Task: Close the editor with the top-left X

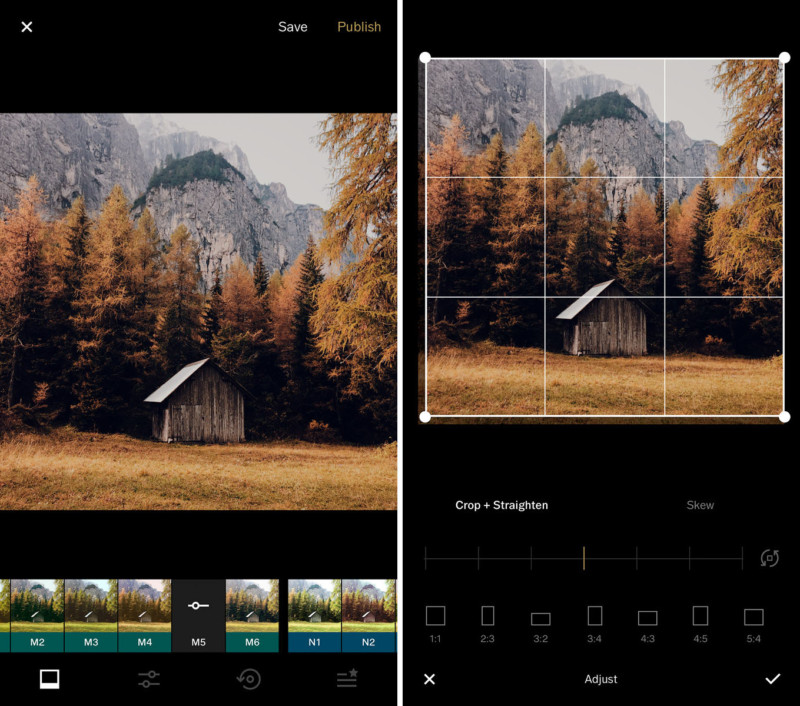Action: point(27,27)
